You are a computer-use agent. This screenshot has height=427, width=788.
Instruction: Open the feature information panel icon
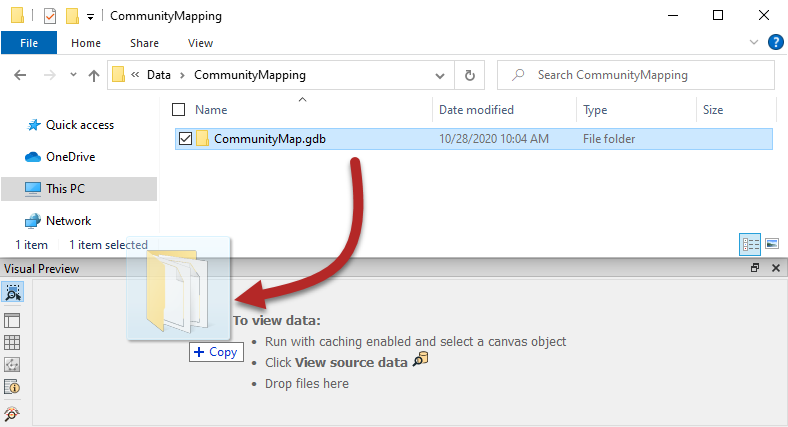point(12,387)
